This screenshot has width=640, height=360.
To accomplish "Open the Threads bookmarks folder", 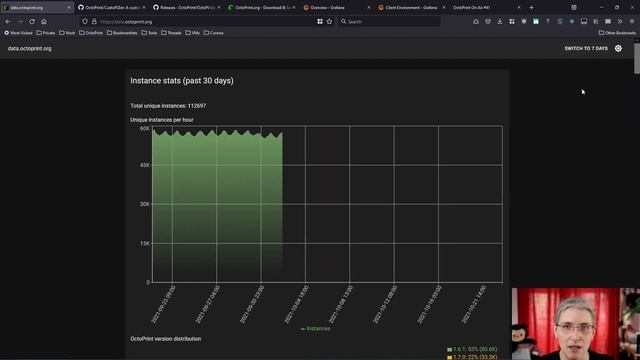I will (171, 33).
